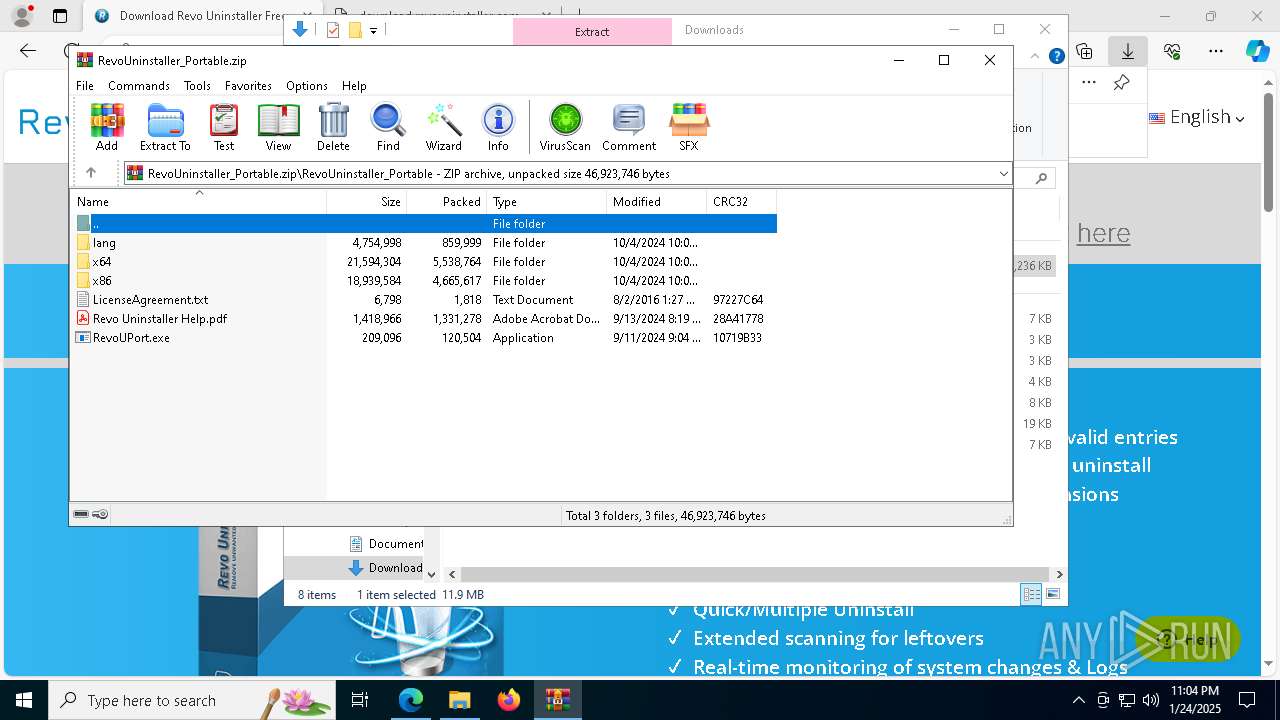Sort by Type column header
Image resolution: width=1280 pixels, height=720 pixels.
(547, 202)
